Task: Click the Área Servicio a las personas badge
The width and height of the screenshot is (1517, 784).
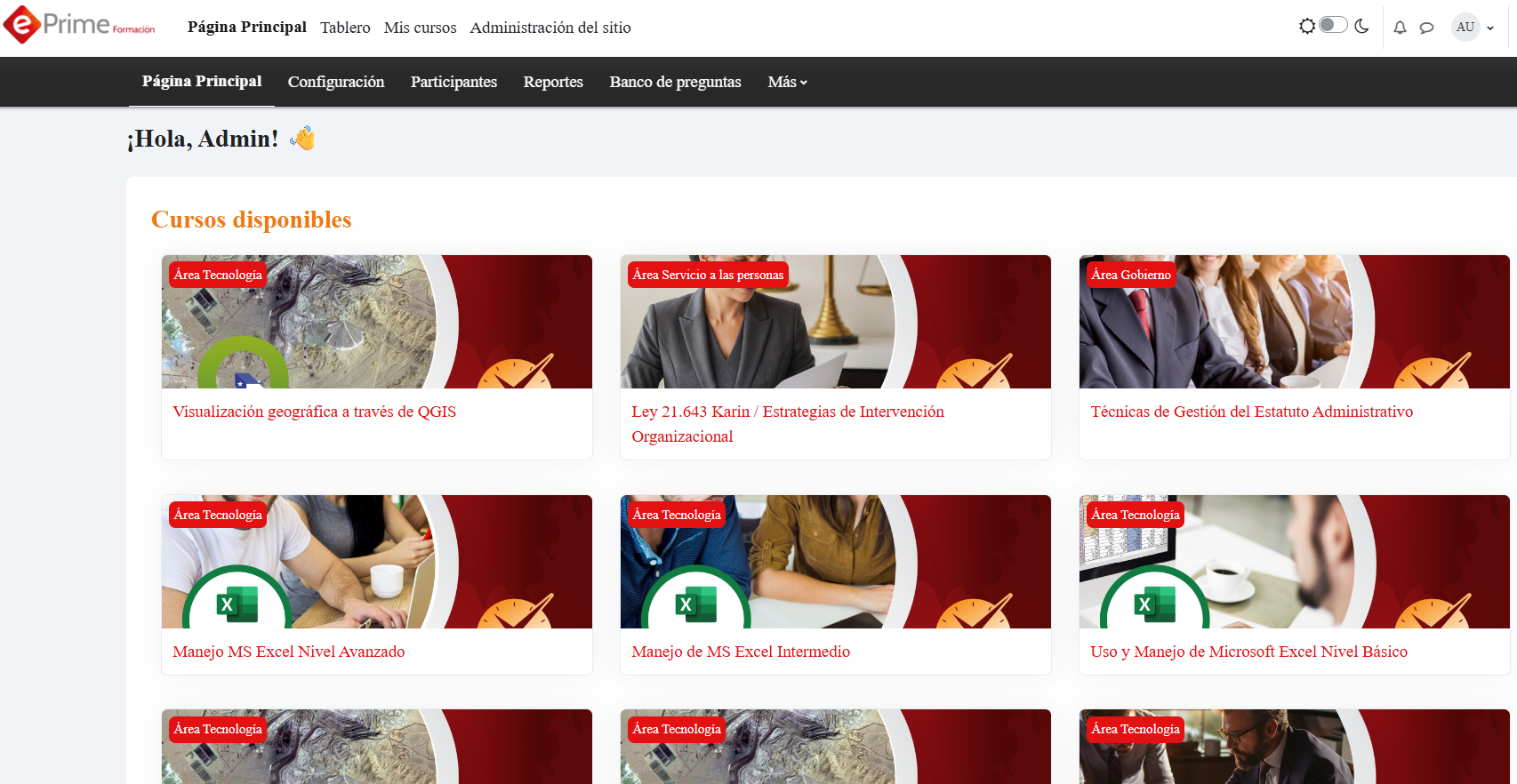Action: click(708, 275)
